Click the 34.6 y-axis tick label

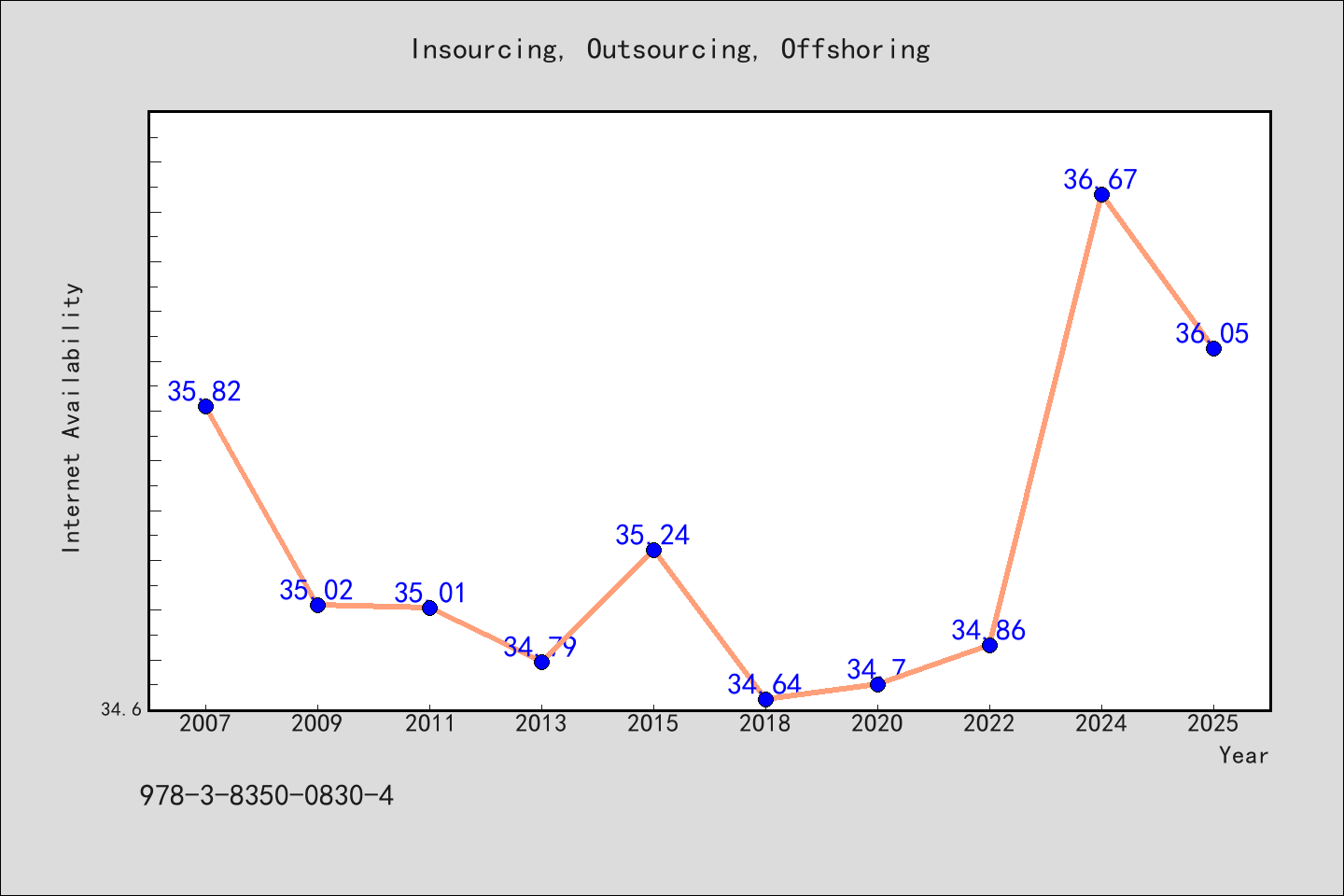[121, 710]
